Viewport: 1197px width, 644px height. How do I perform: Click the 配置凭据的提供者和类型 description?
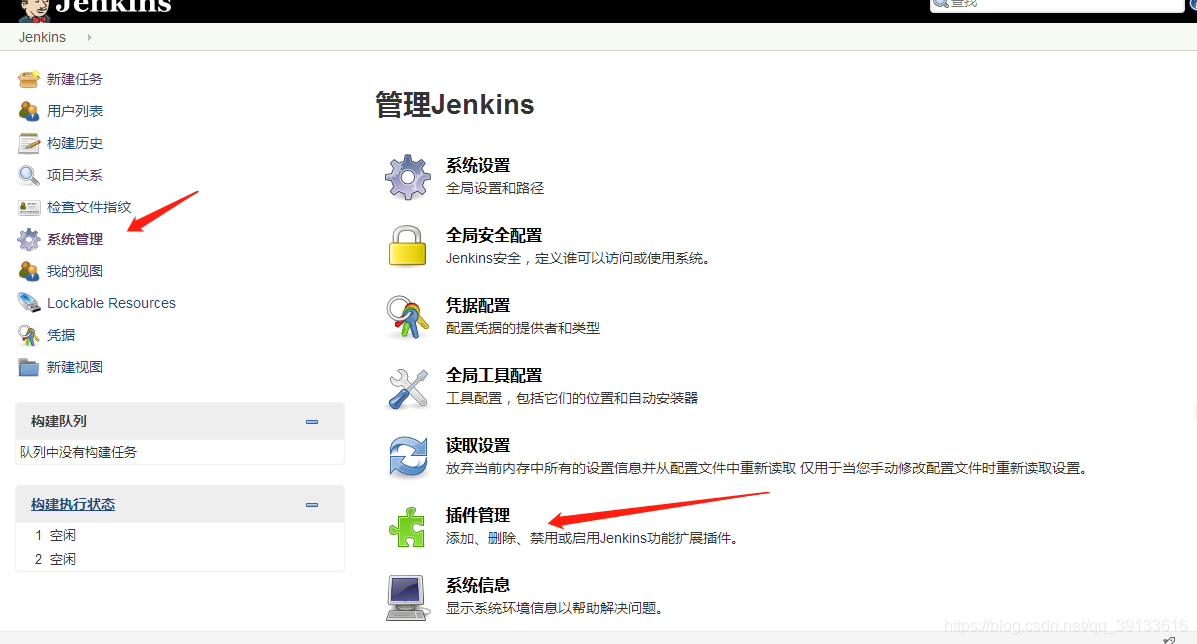[x=523, y=329]
